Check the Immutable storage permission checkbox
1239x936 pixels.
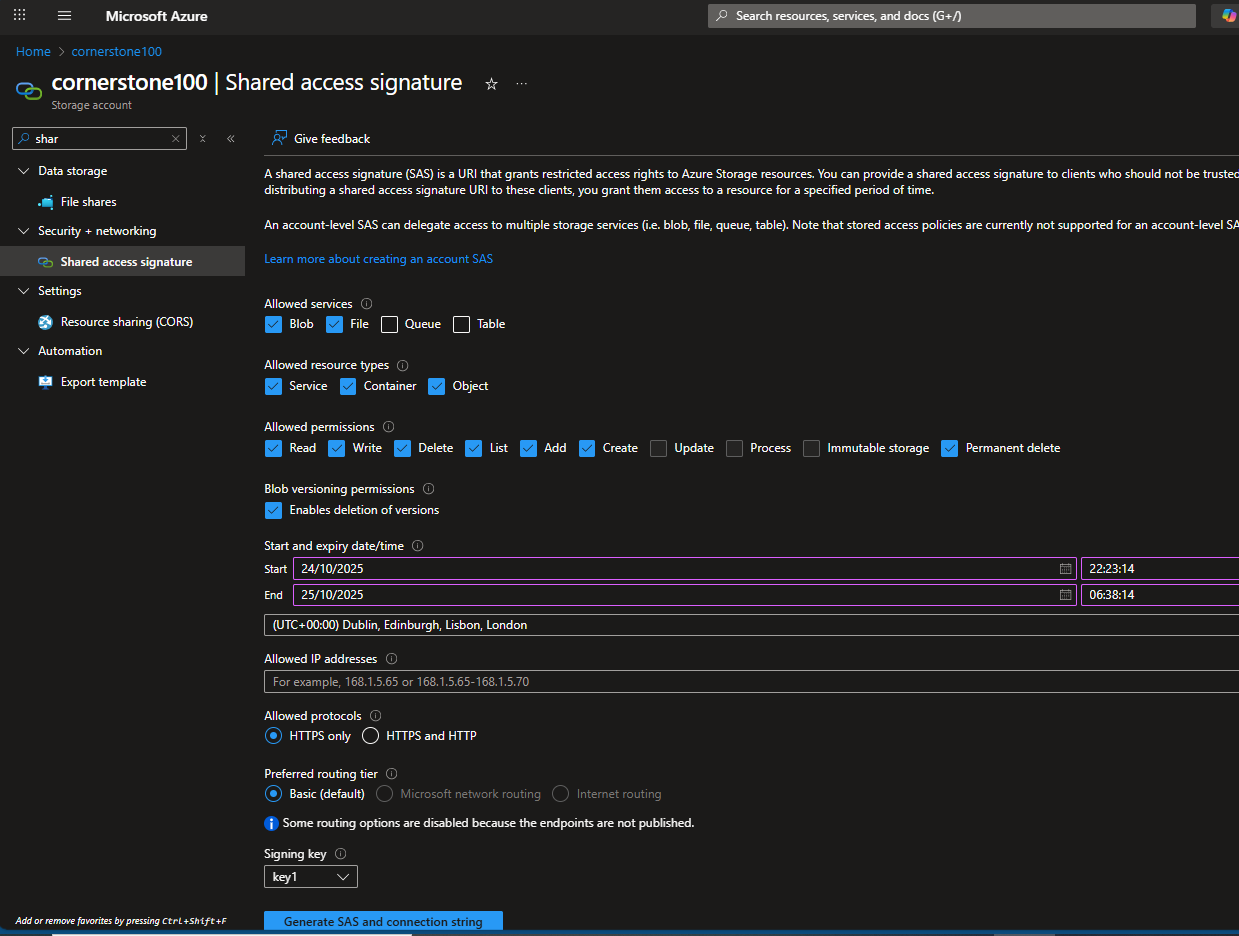coord(811,448)
